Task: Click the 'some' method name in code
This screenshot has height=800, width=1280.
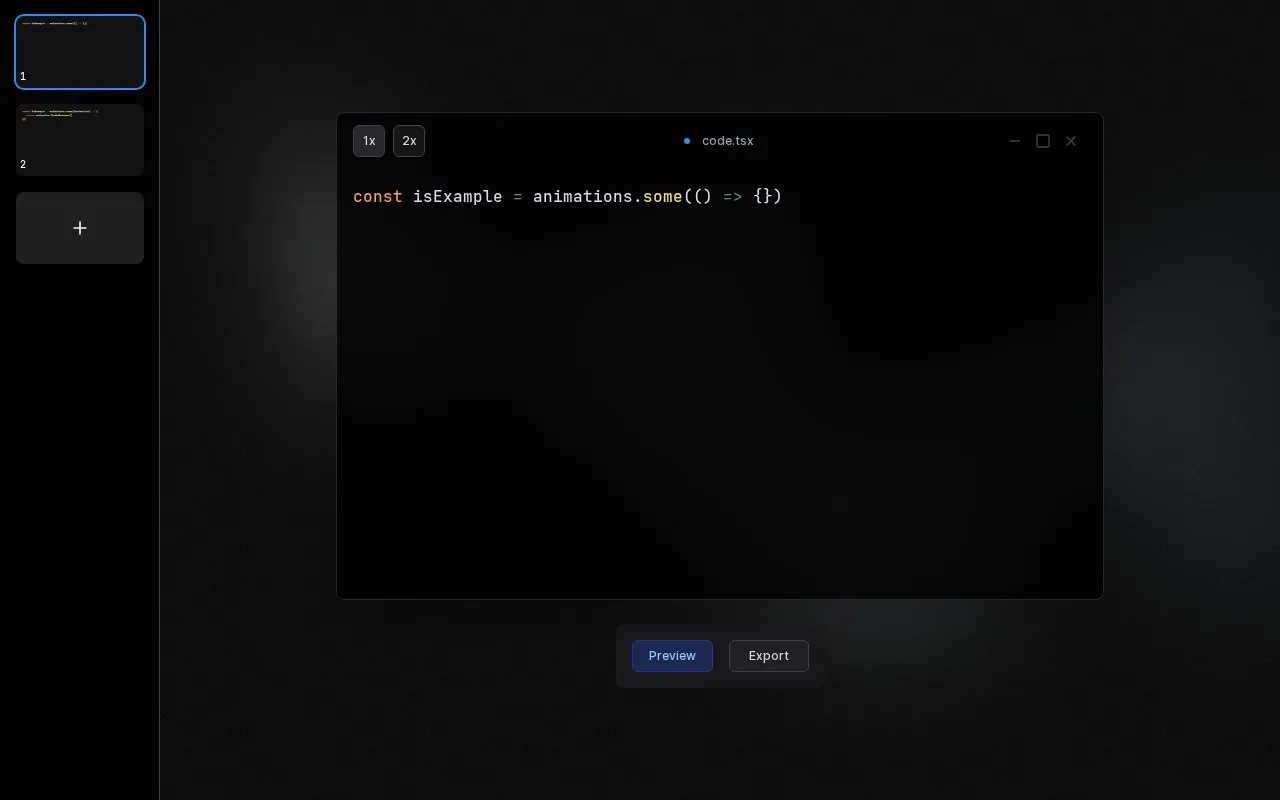Action: click(x=663, y=196)
